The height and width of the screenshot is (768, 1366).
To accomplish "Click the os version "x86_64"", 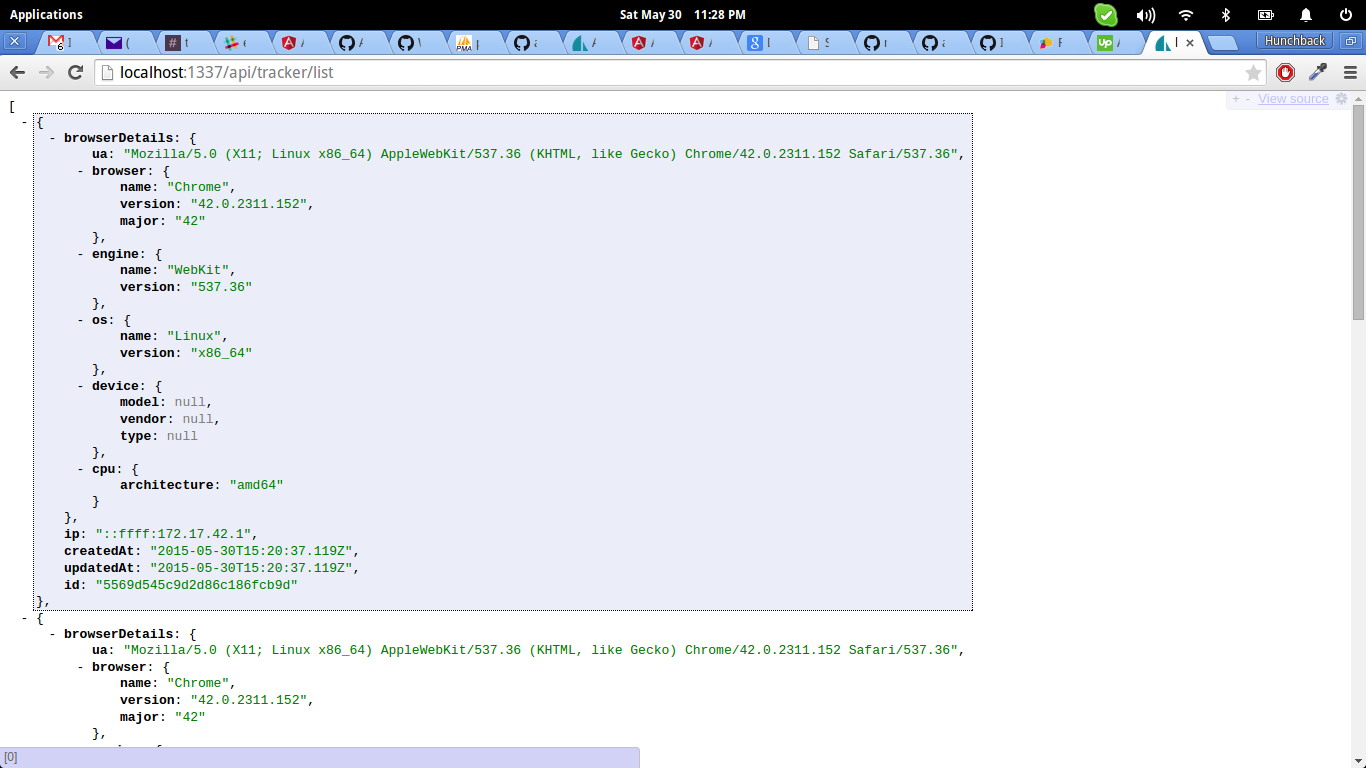I will click(221, 354).
